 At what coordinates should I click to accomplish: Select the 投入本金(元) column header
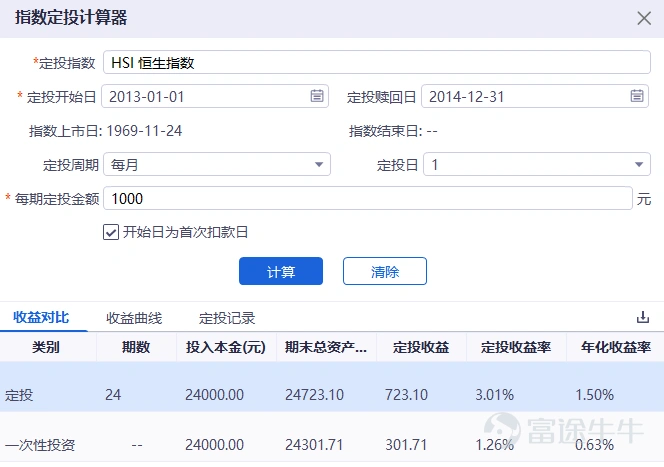(x=226, y=347)
